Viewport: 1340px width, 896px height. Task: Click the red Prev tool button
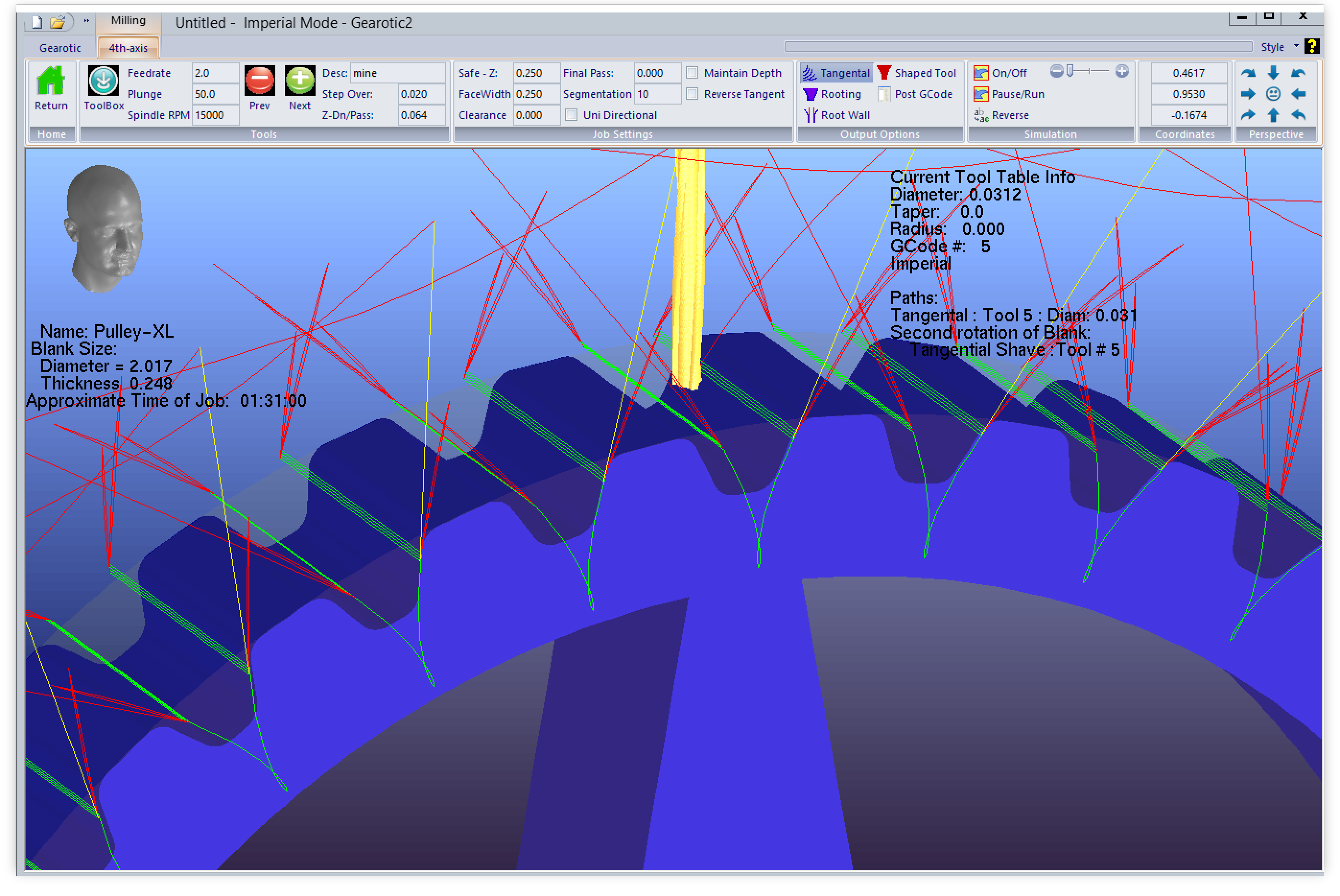(259, 81)
